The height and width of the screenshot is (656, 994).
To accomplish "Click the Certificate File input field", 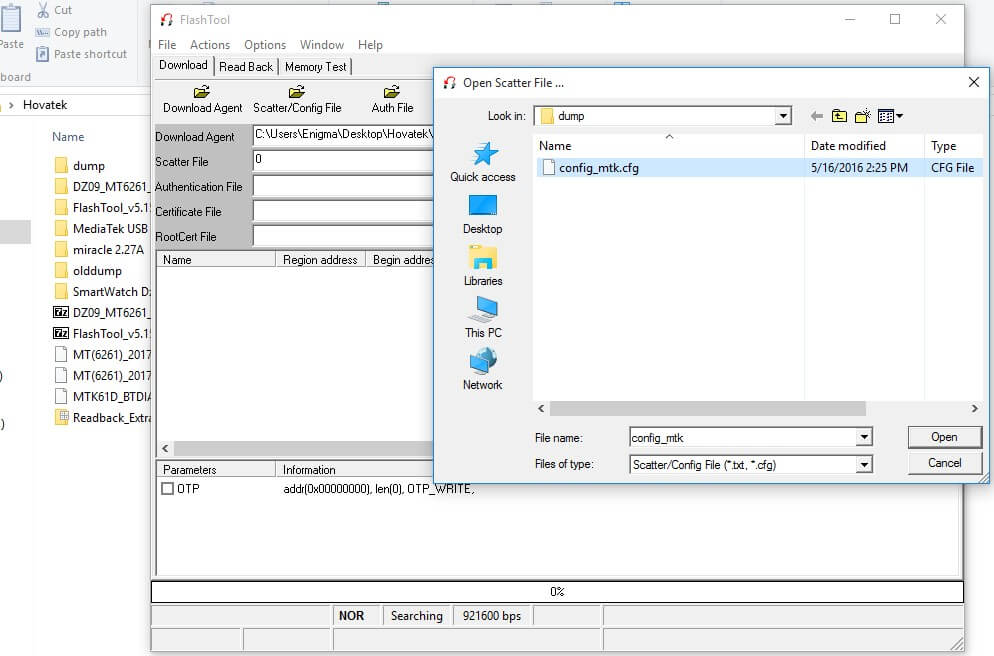I will [343, 210].
